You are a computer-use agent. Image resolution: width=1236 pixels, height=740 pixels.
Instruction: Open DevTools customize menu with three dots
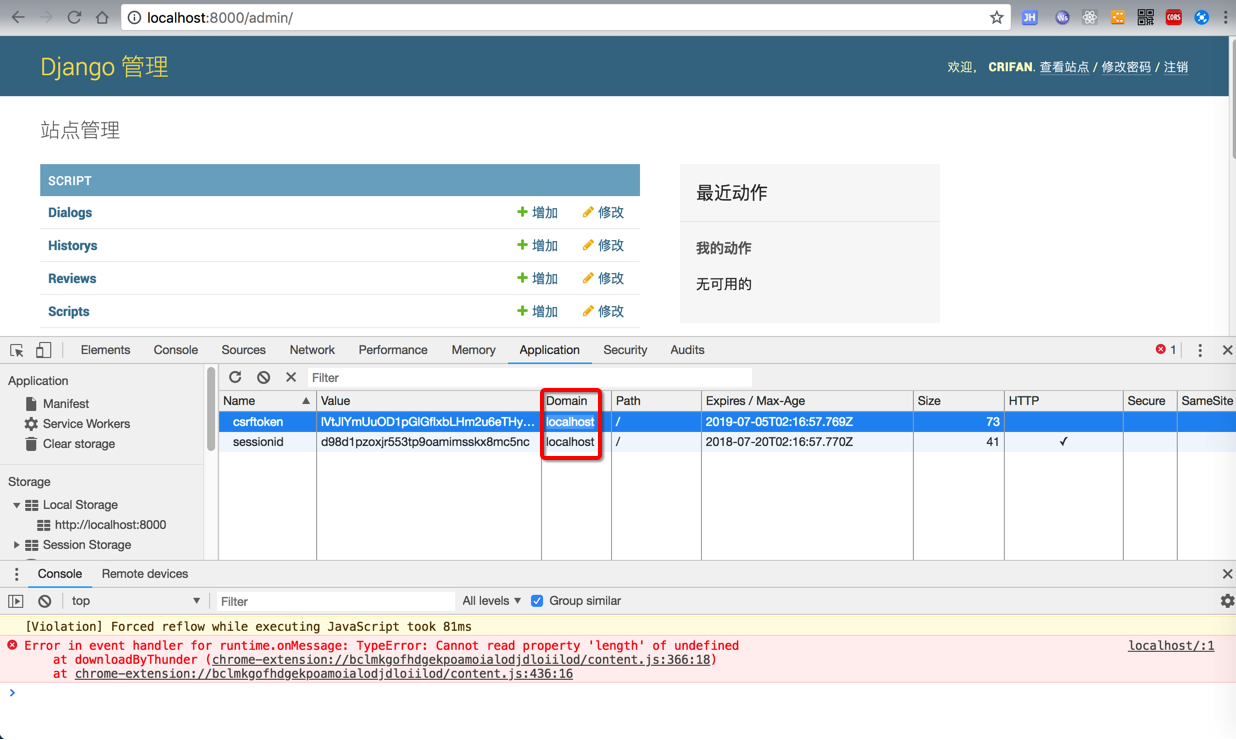click(x=1200, y=350)
